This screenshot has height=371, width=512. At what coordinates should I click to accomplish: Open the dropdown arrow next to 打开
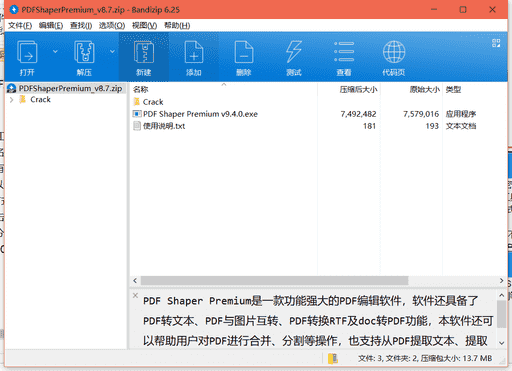pyautogui.click(x=55, y=51)
